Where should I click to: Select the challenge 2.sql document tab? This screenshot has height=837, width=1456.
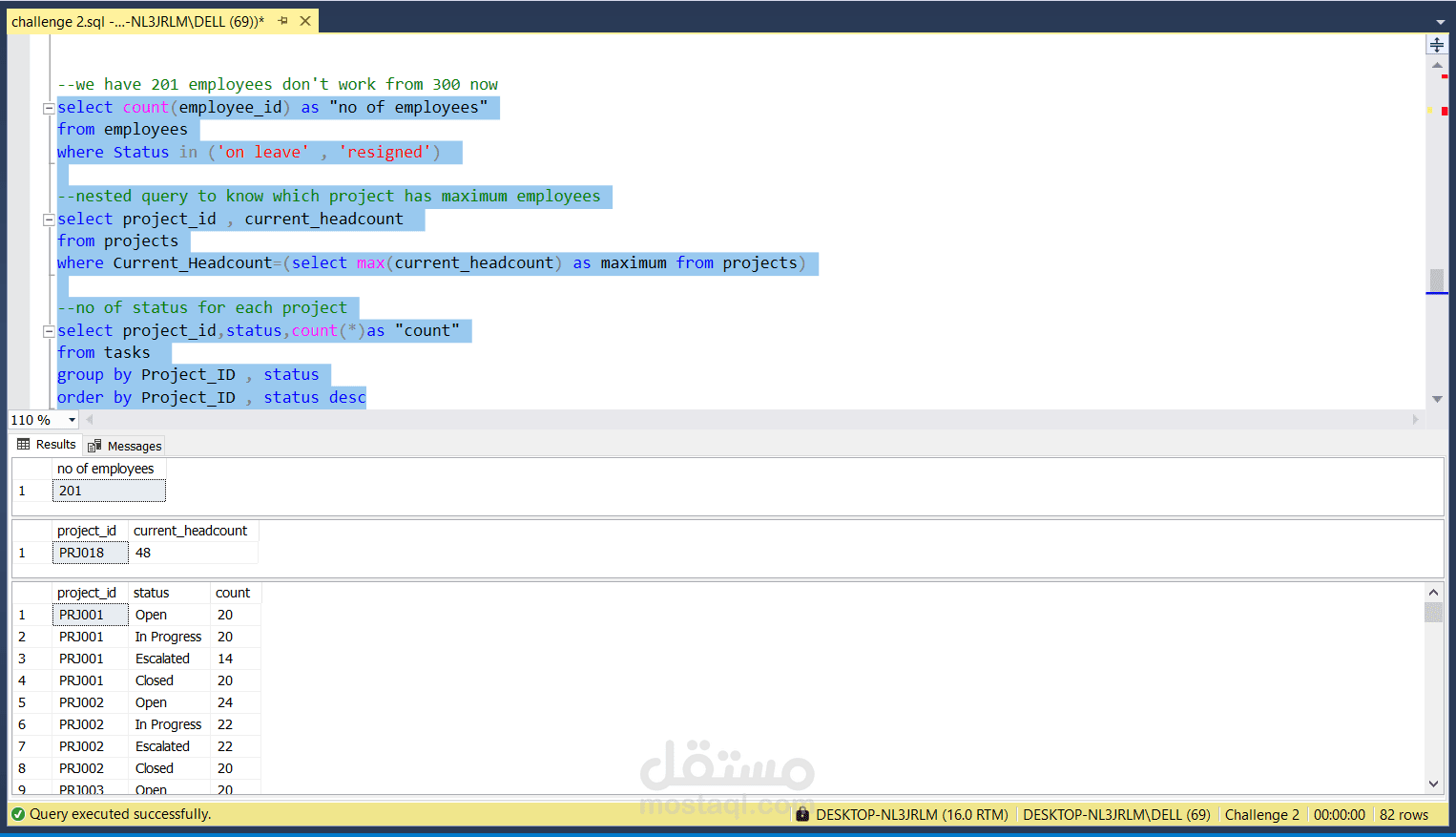(138, 21)
